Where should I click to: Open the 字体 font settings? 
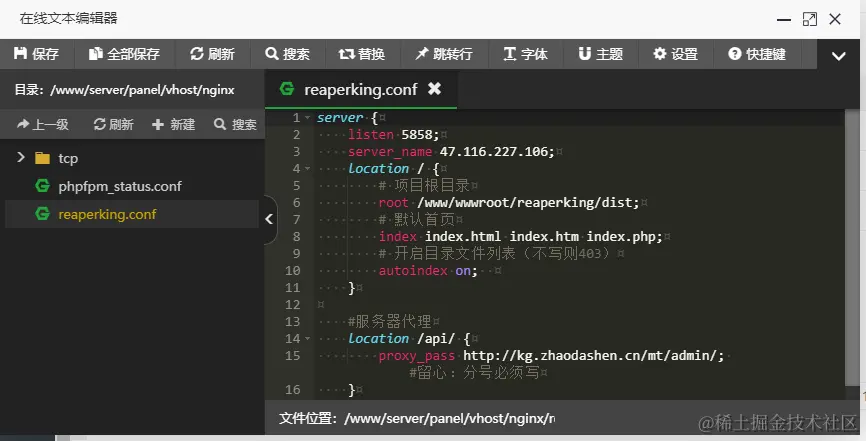(x=526, y=54)
